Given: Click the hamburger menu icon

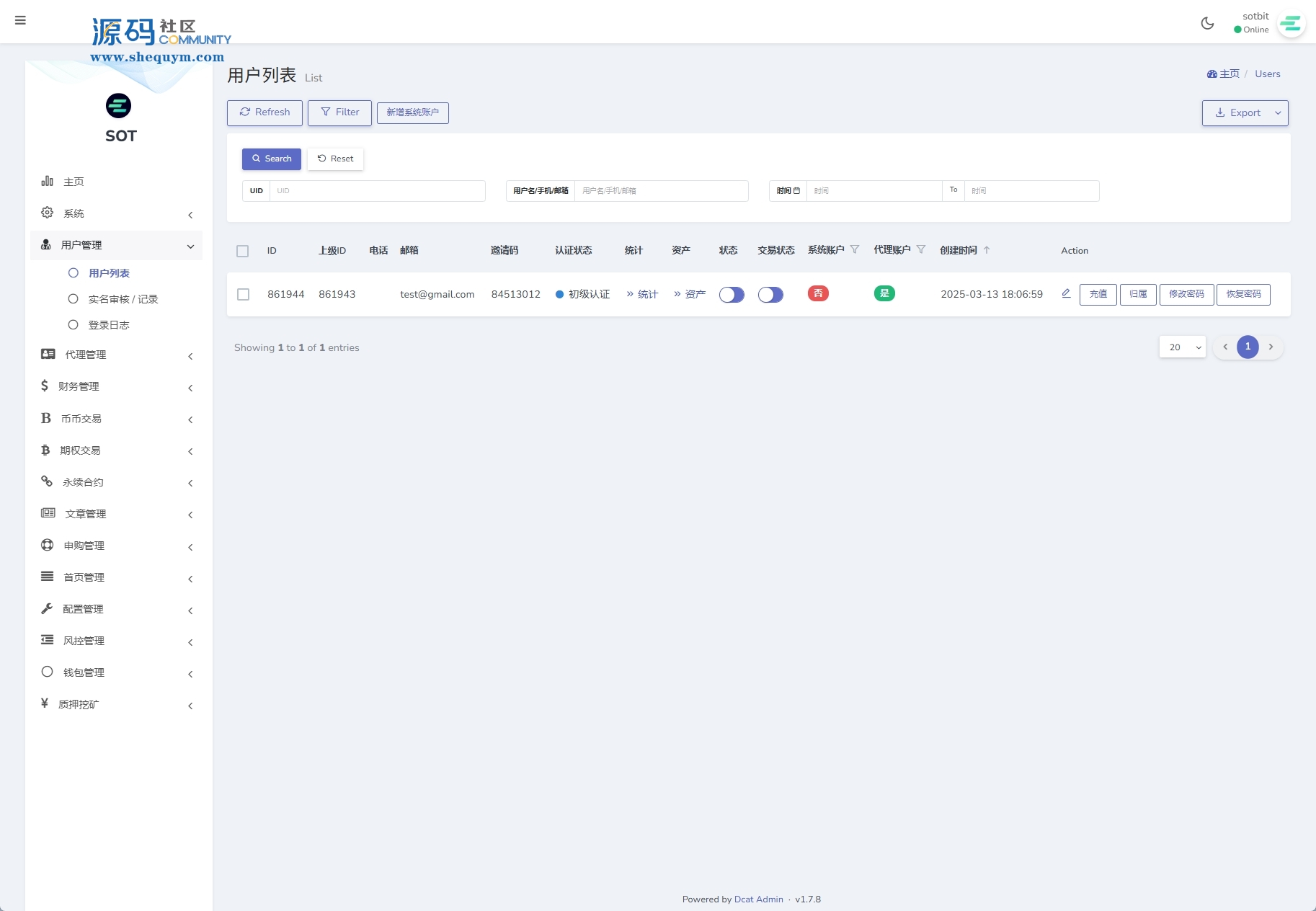Looking at the screenshot, I should 20,20.
